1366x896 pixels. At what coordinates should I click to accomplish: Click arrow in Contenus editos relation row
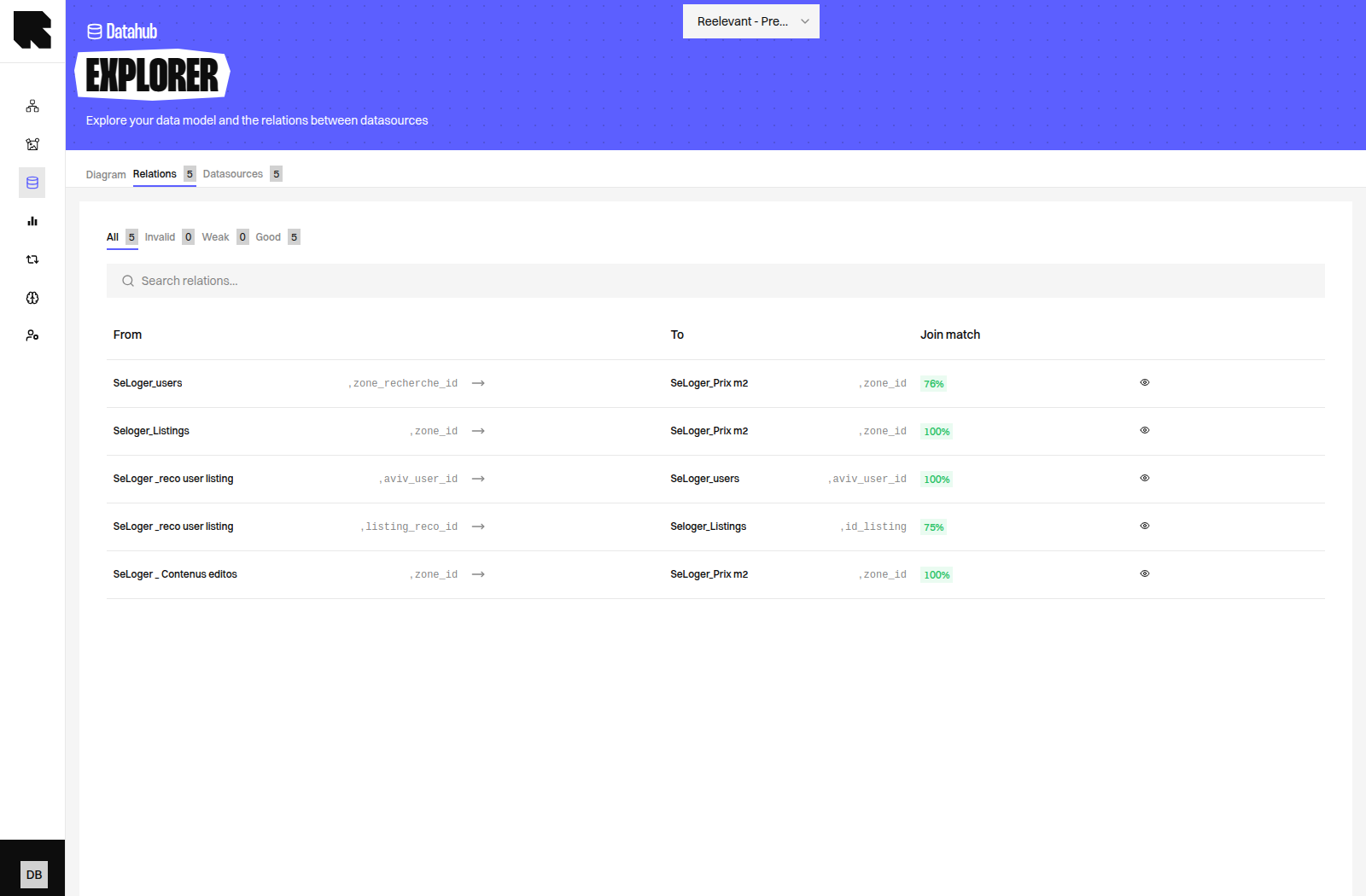[478, 574]
